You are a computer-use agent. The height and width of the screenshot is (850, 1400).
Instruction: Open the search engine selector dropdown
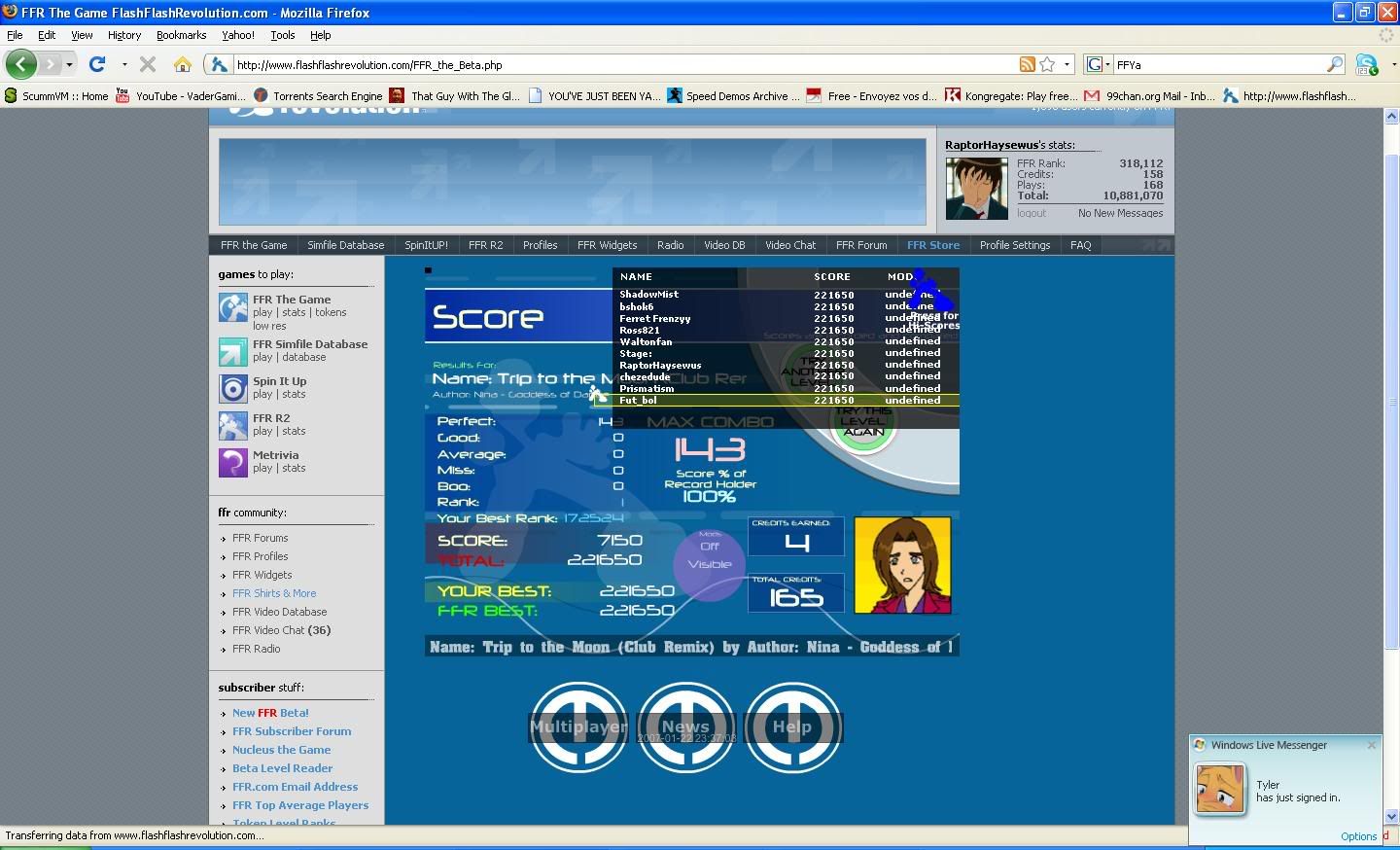(x=1099, y=64)
